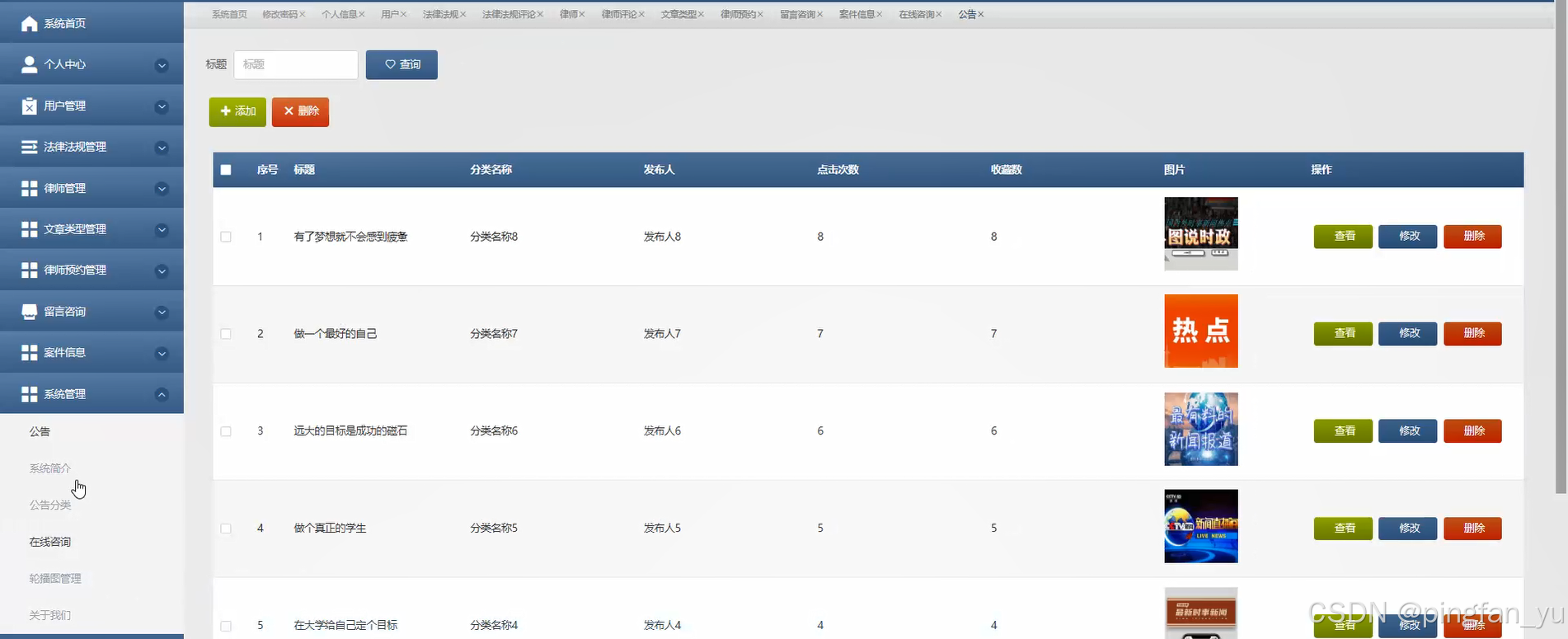Click the green 添加 button
The width and height of the screenshot is (1568, 639).
pos(237,111)
